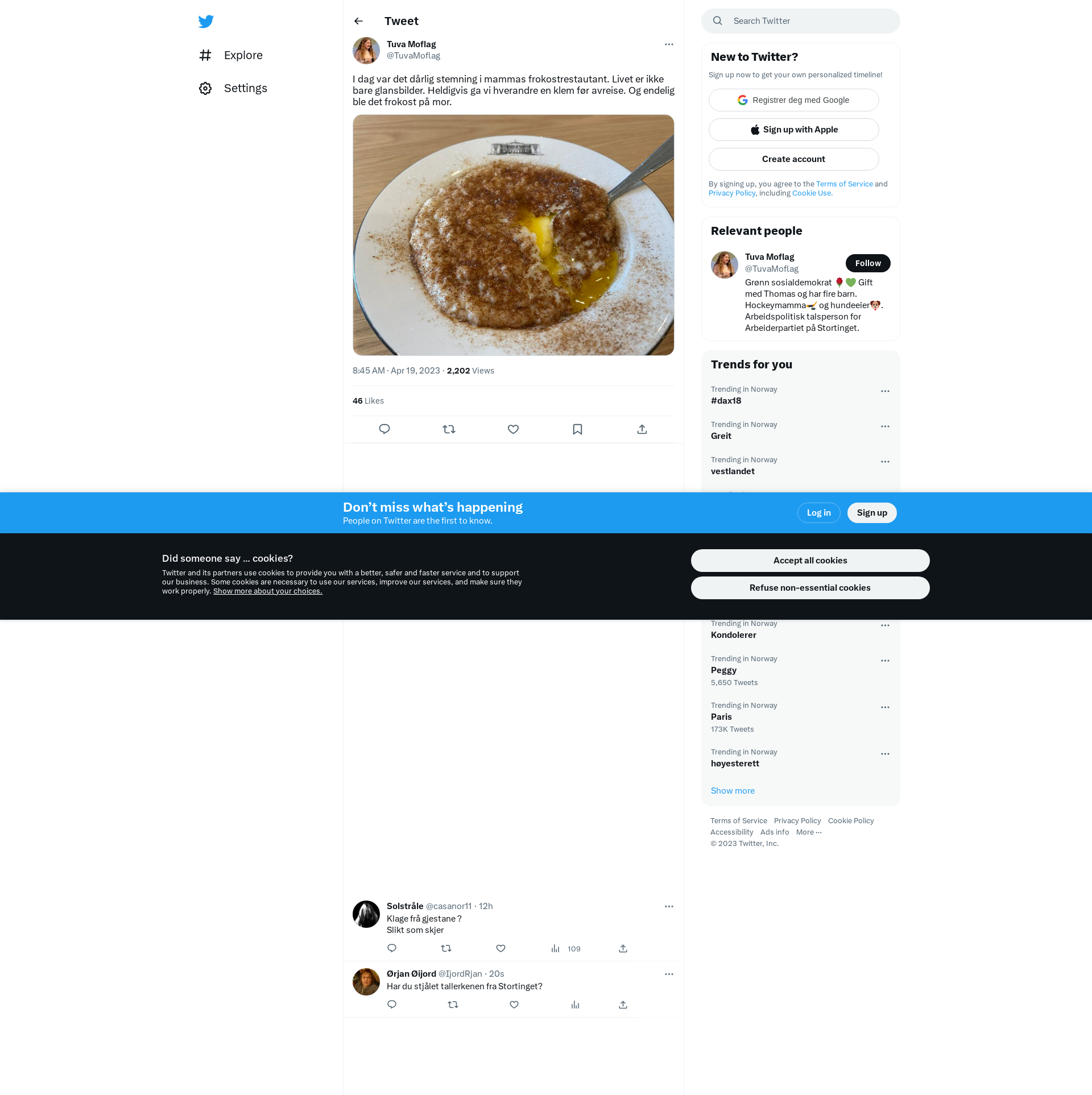Screen dimensions: 1092x1095
Task: Open more options on Ørjan Øijord's reply
Action: 669,974
